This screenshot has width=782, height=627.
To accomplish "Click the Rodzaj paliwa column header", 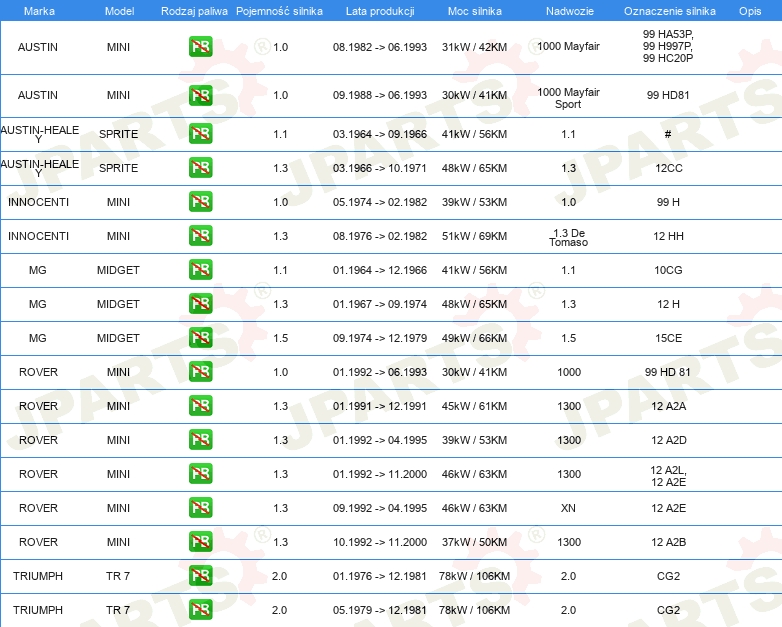I will (194, 11).
